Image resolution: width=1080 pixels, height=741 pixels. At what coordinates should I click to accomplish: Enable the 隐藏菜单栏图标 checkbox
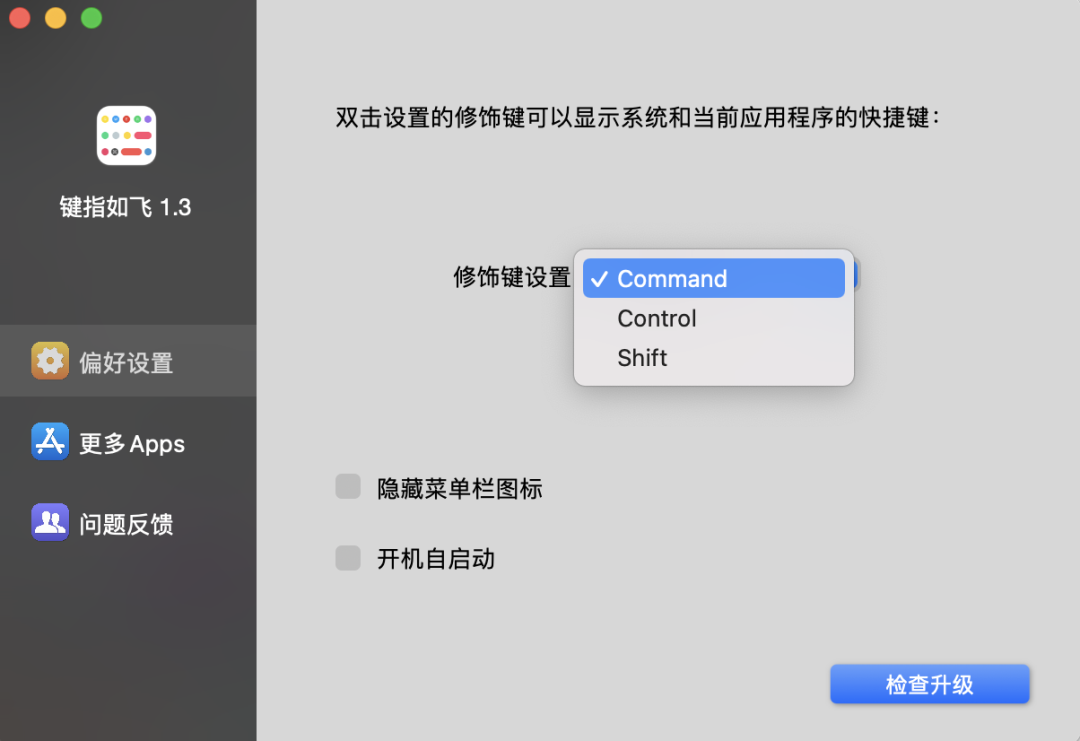point(348,487)
